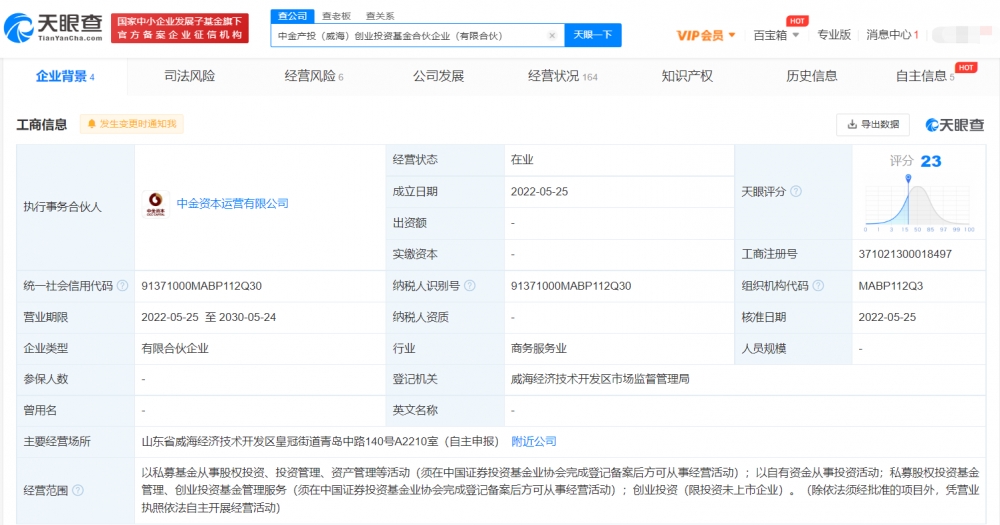Open the VIP会员 dropdown menu

(x=706, y=36)
